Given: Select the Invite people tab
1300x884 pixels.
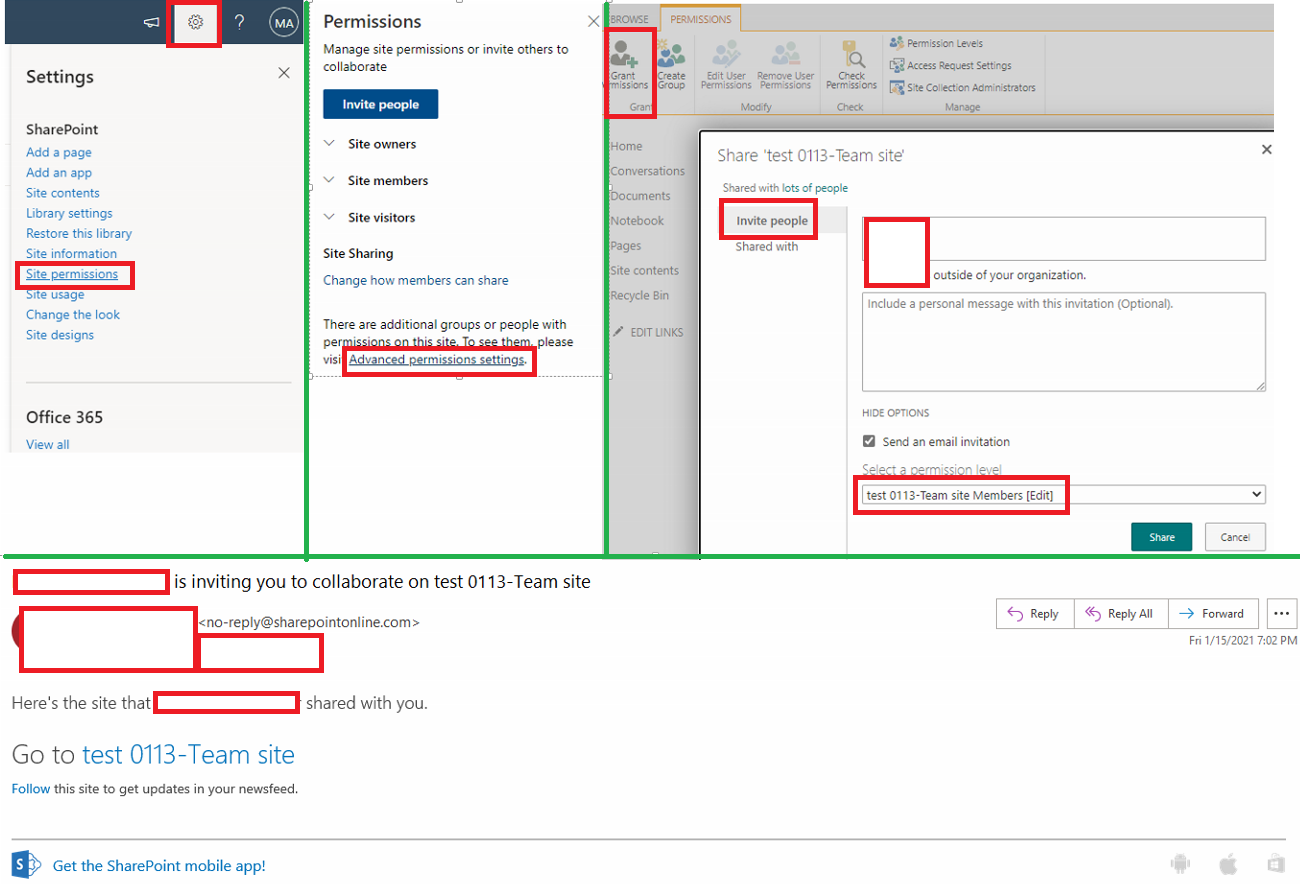Looking at the screenshot, I should pos(771,221).
